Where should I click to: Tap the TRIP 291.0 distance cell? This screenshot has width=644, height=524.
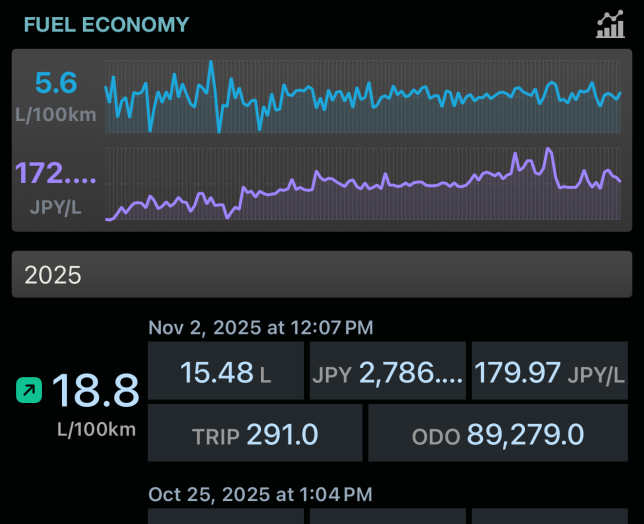pos(255,433)
